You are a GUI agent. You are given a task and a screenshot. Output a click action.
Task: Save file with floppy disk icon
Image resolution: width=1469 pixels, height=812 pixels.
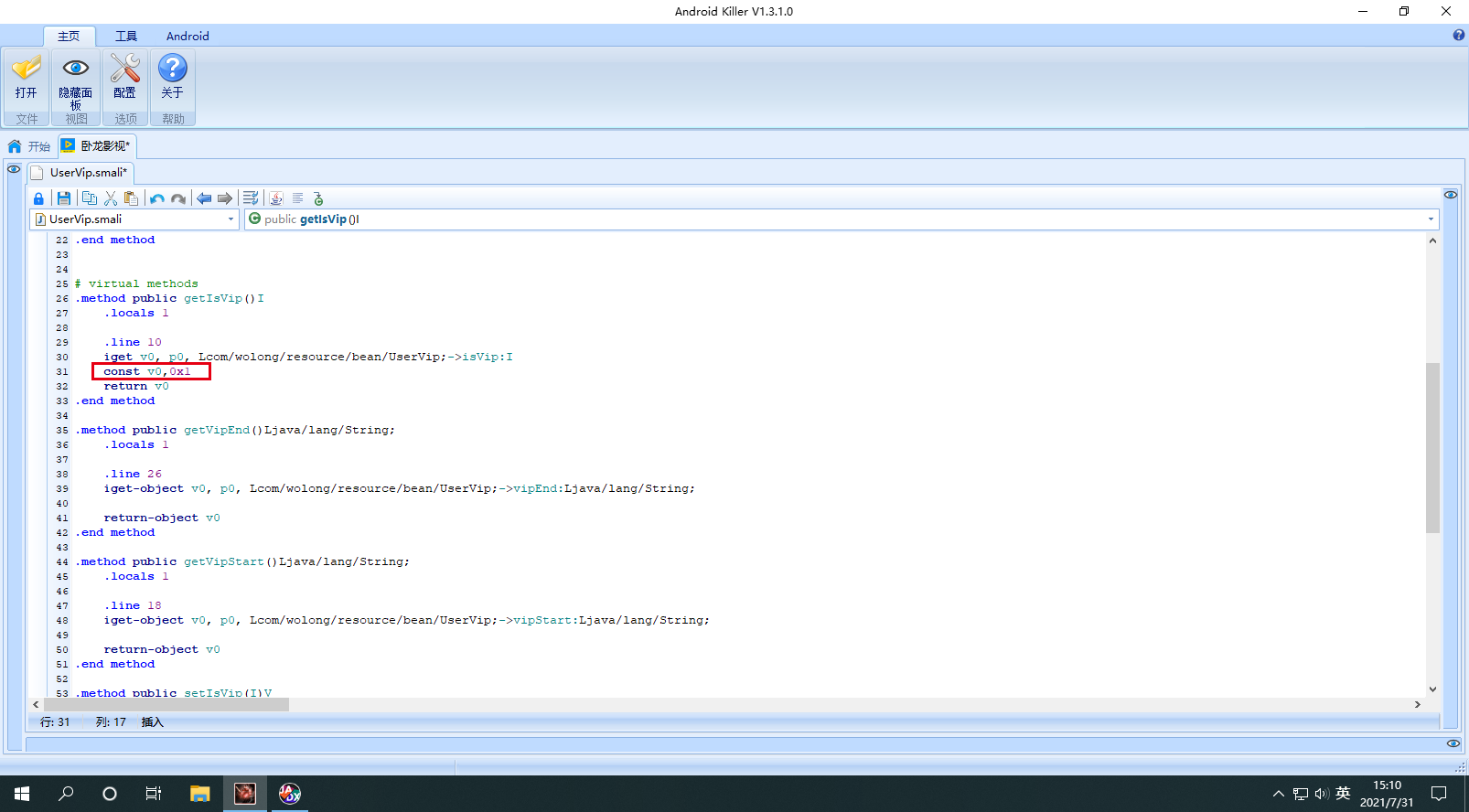pos(63,198)
